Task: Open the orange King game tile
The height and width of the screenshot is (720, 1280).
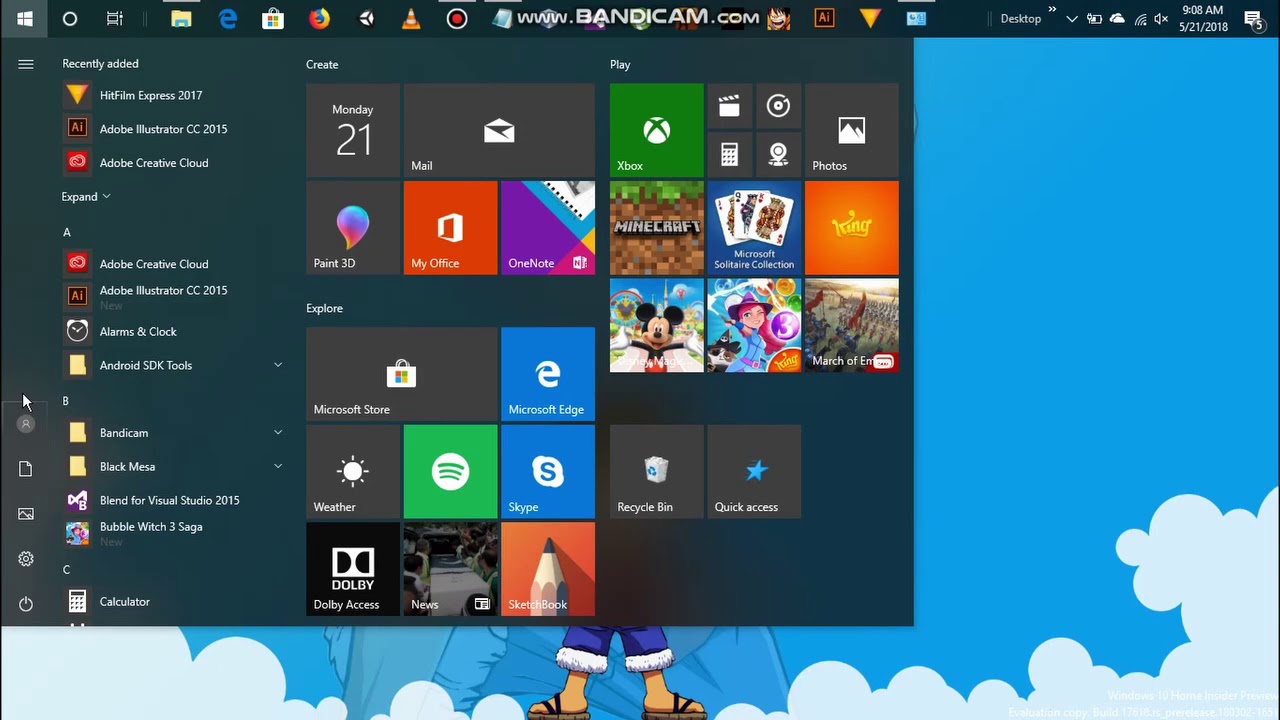Action: point(851,227)
